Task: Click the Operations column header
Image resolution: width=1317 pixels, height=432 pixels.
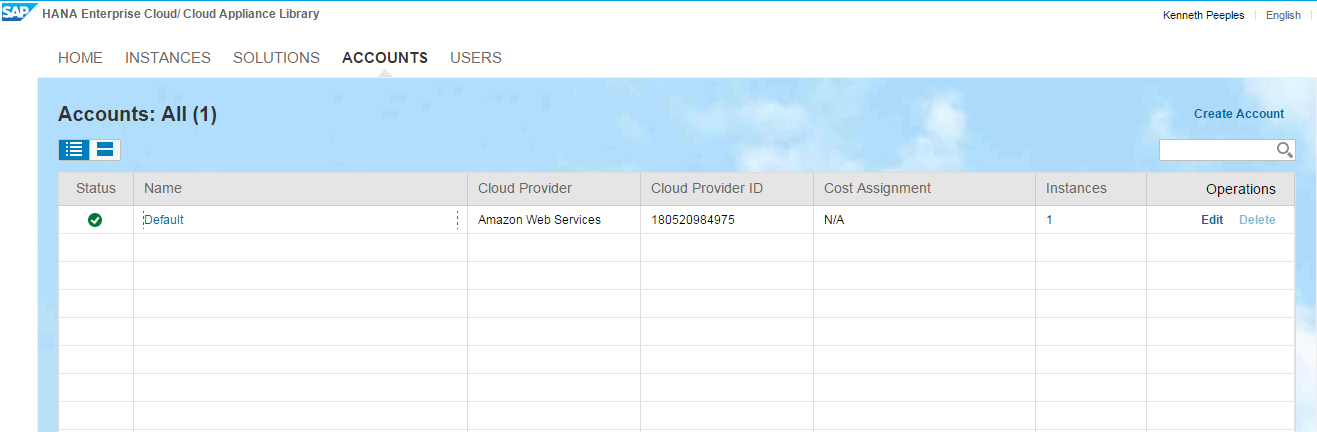Action: coord(1220,188)
